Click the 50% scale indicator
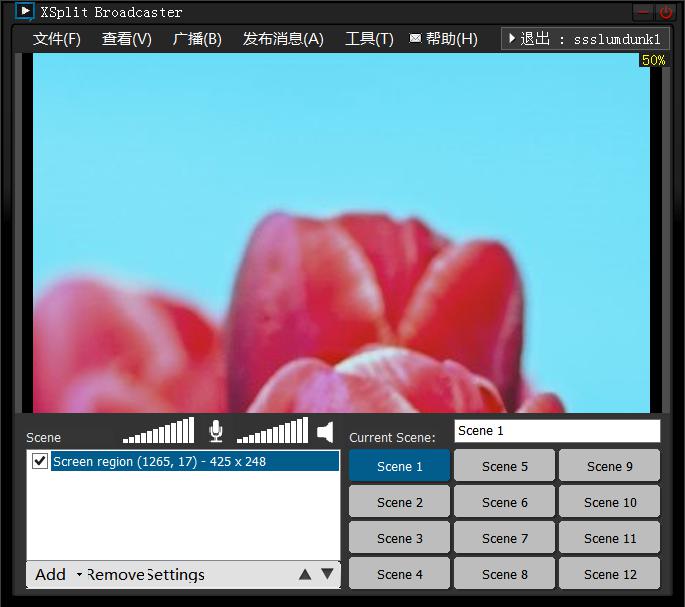 pos(654,60)
